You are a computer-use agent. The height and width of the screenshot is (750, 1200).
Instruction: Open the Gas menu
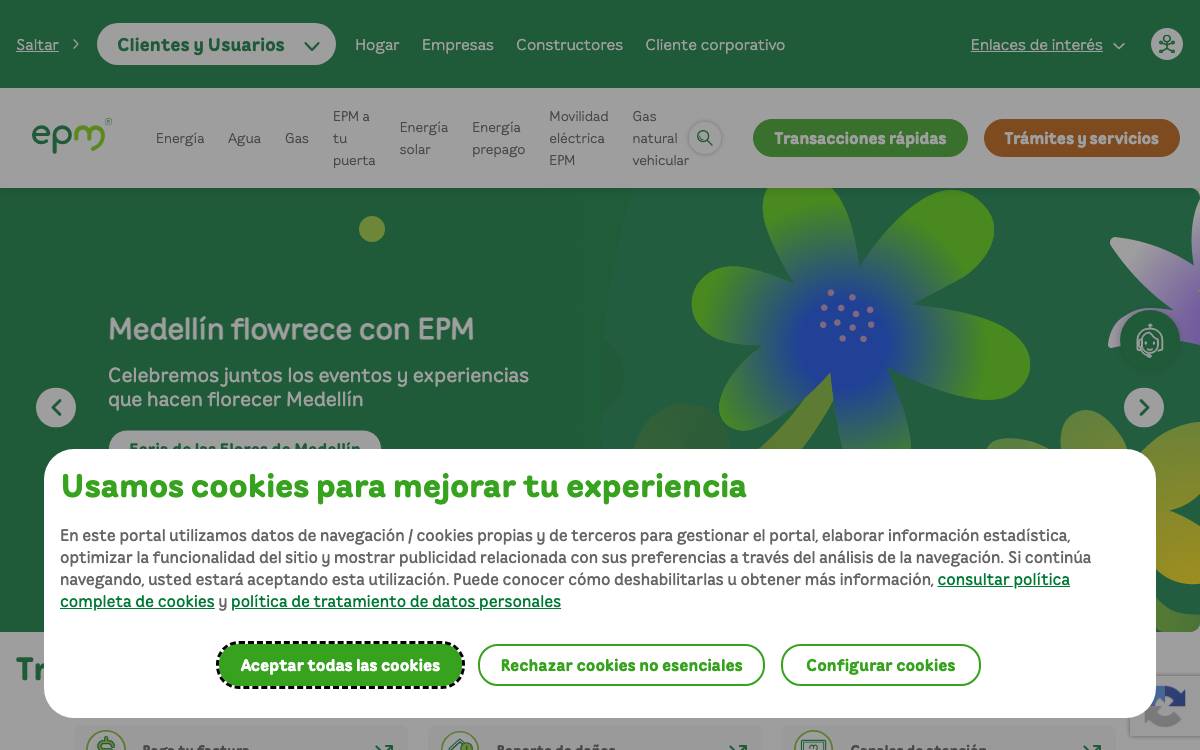pyautogui.click(x=297, y=138)
